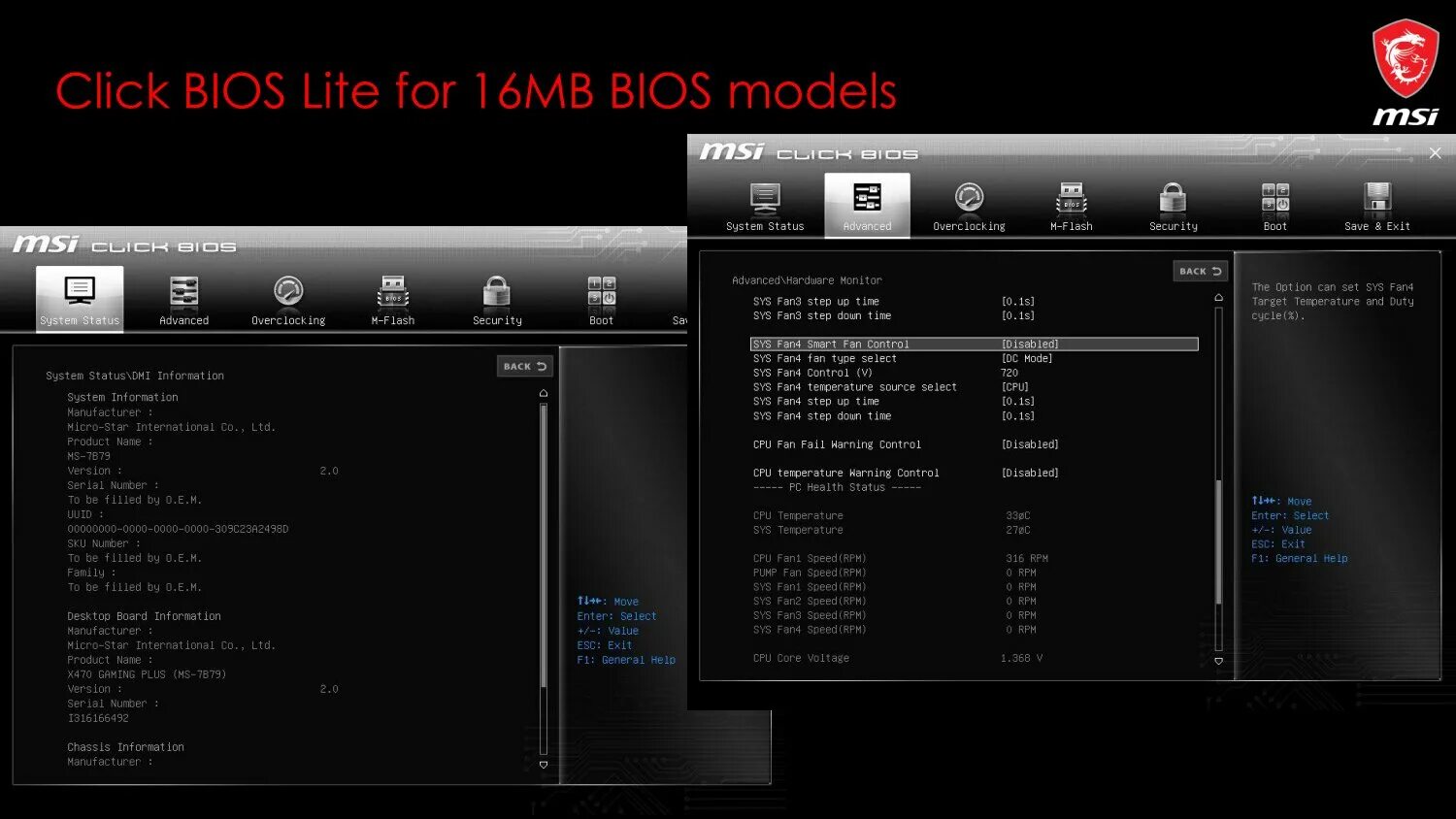Toggle CPU Fan Fail Warning Control [Disabled]

pos(906,444)
